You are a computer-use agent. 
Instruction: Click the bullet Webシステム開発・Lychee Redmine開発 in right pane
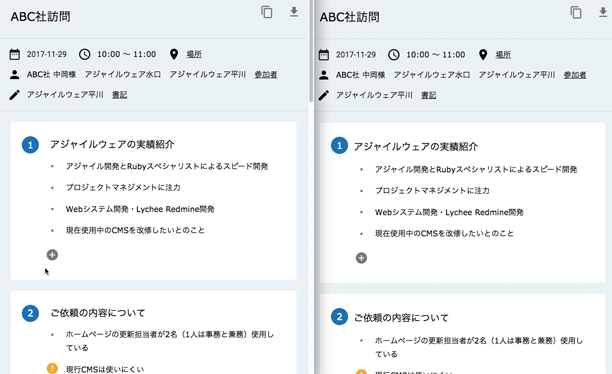(449, 212)
